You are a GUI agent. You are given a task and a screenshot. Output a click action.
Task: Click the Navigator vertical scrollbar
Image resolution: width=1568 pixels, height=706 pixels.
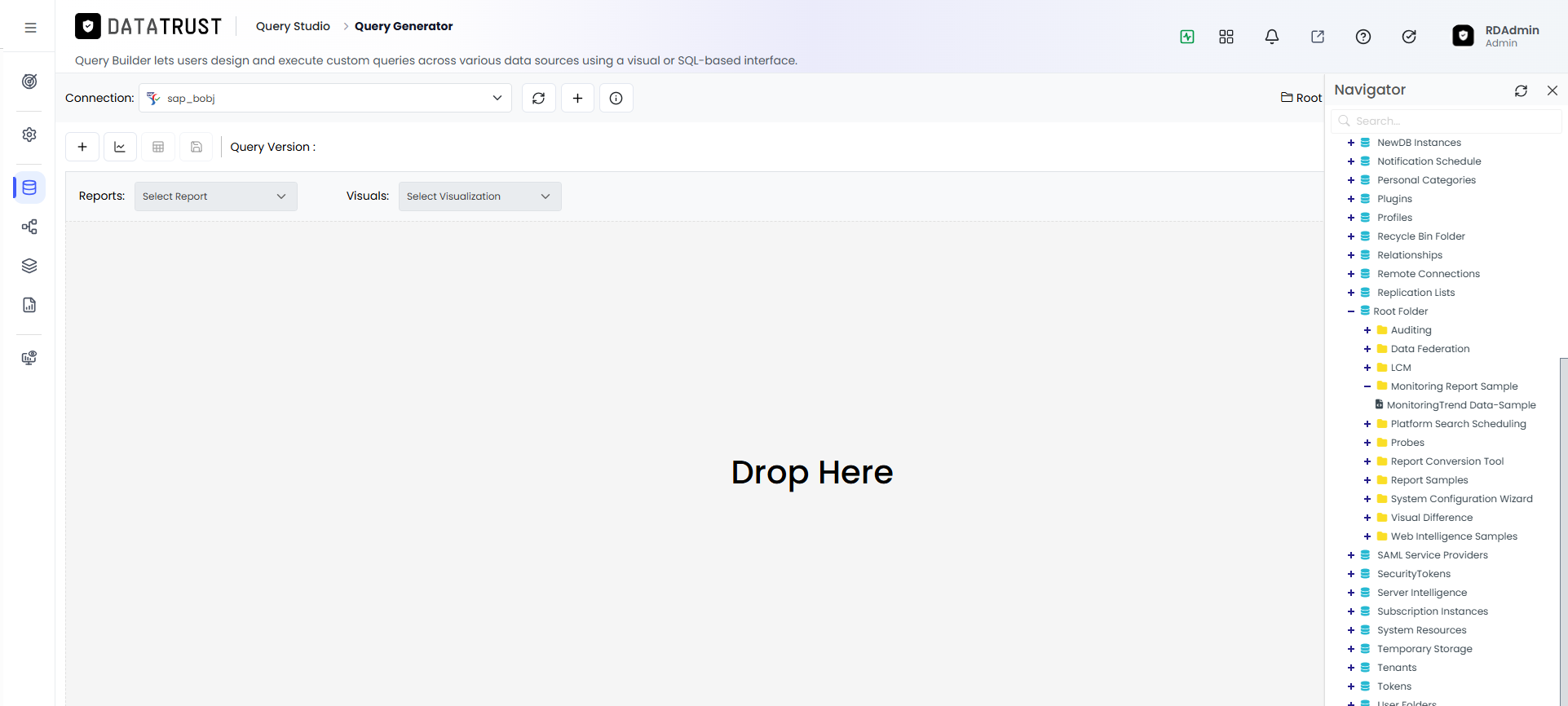[x=1563, y=530]
